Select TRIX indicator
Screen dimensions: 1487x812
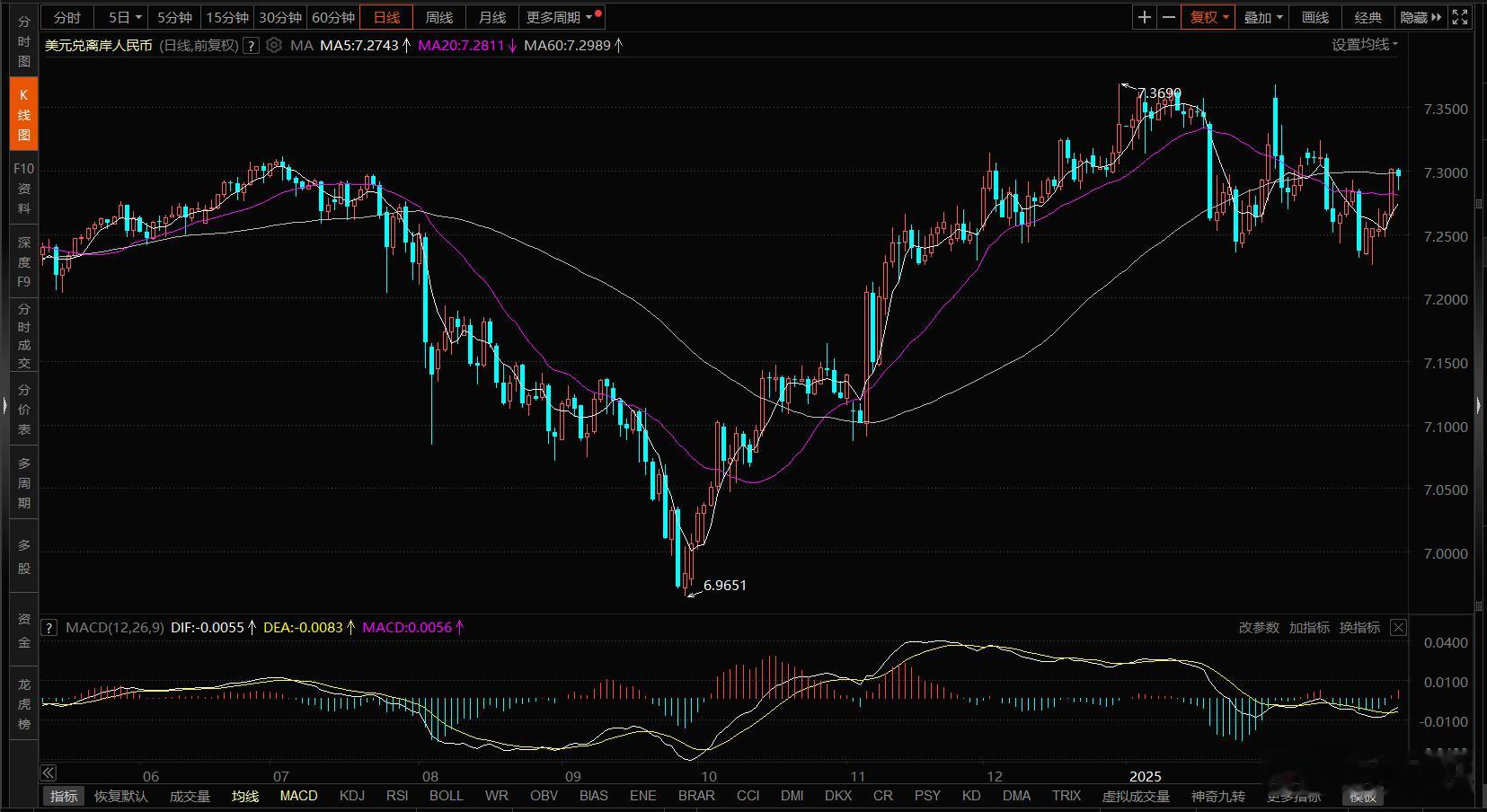coord(1067,796)
